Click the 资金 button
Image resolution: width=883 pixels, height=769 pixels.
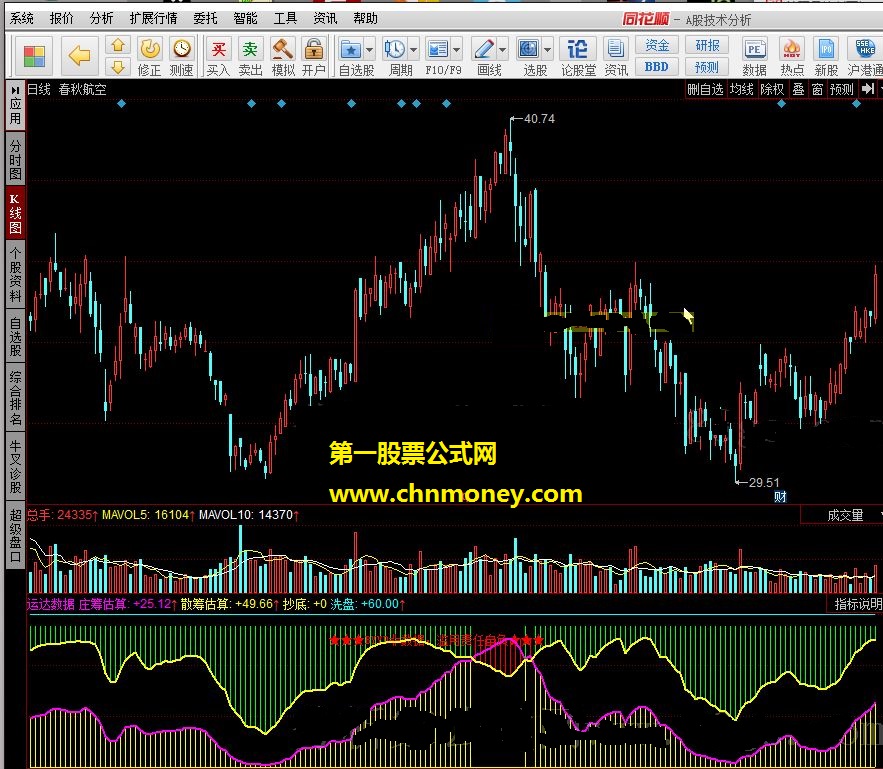click(657, 45)
